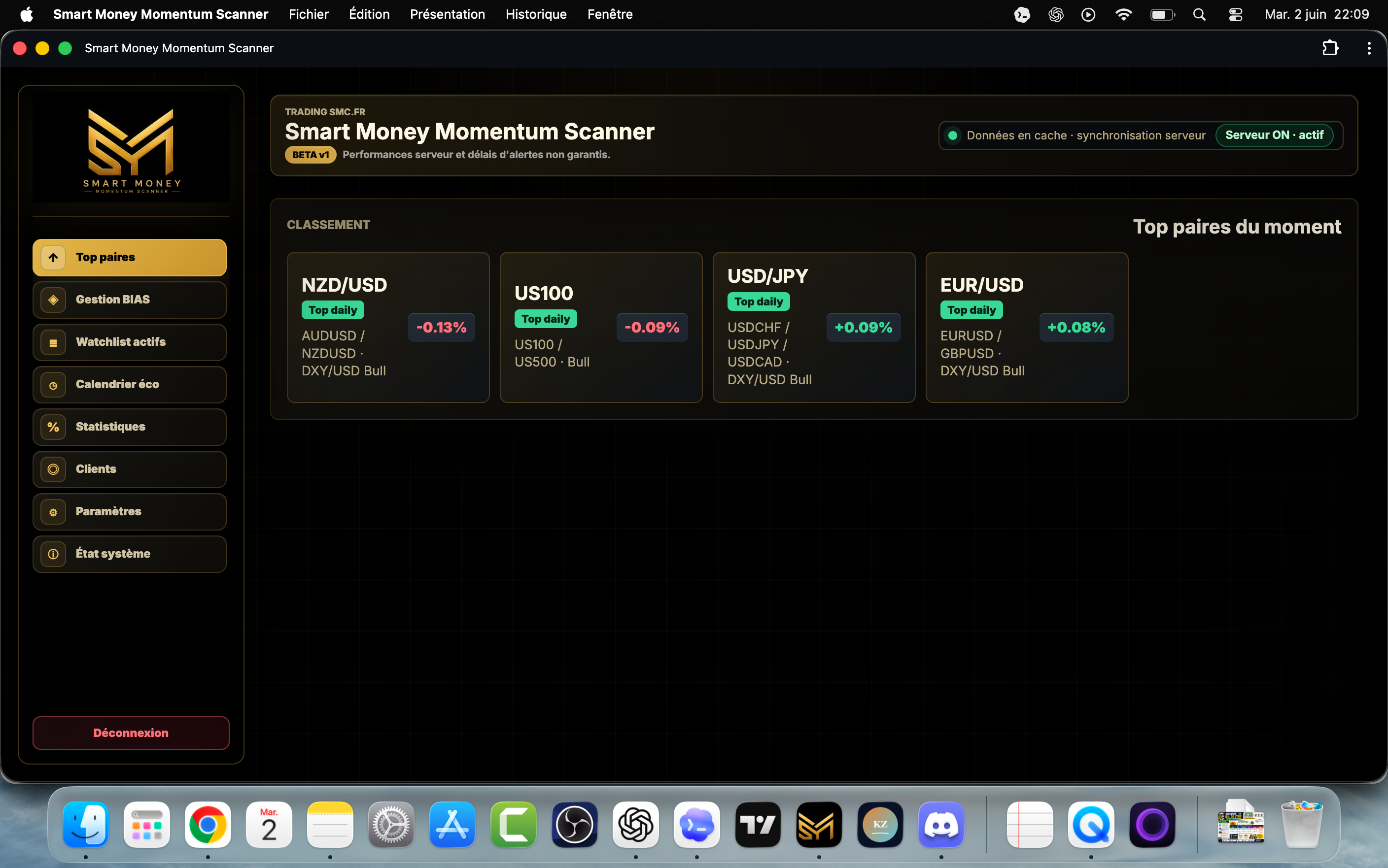Open ChatGPT app from the Dock

pos(636,825)
